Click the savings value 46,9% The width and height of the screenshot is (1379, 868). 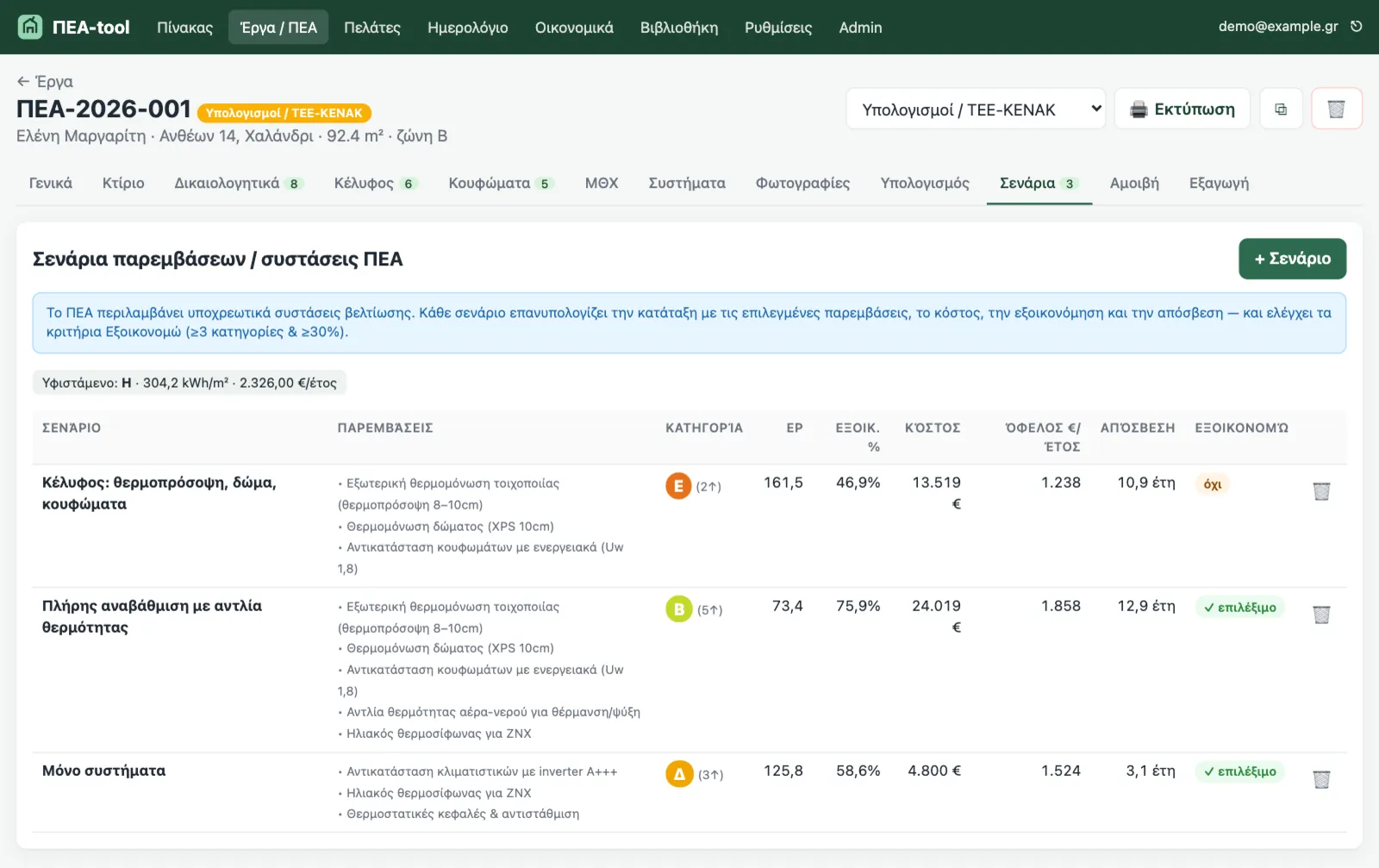coord(858,483)
